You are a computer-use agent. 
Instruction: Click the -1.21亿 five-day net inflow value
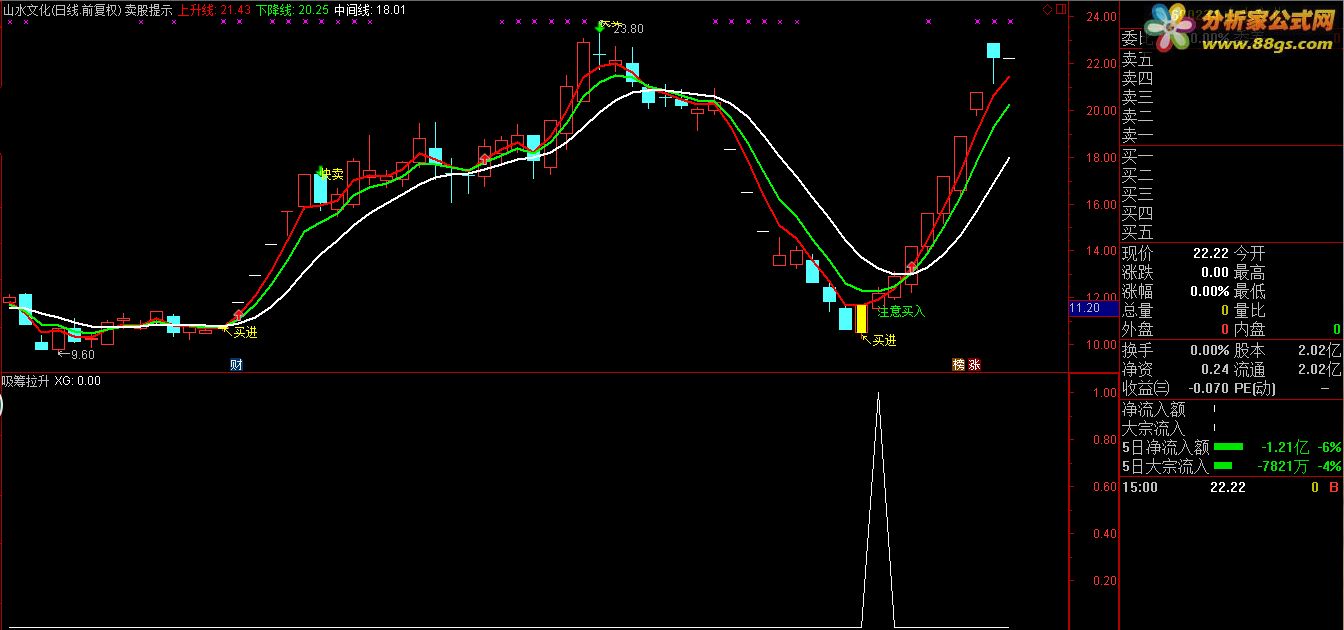1284,447
